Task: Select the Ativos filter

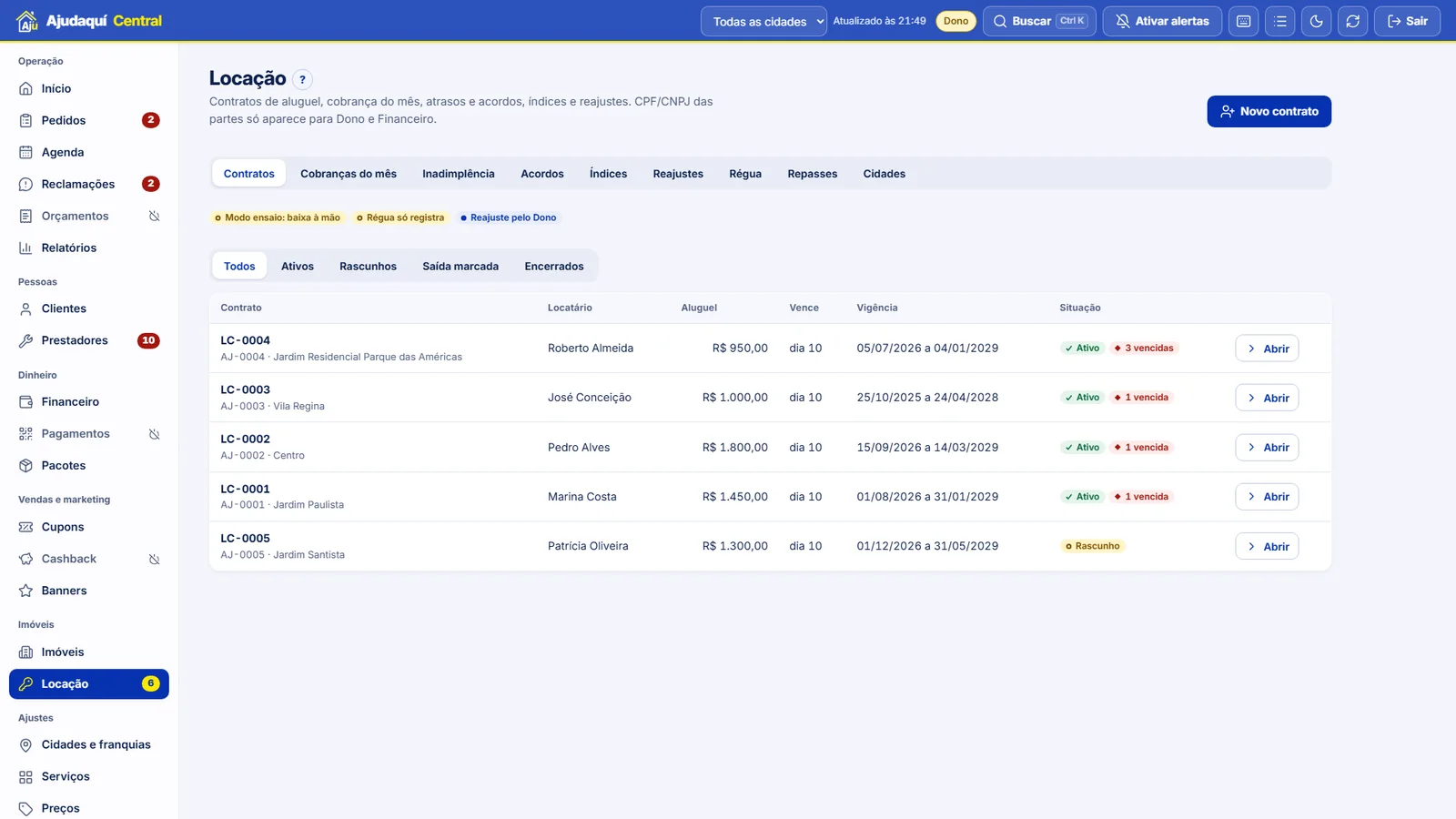Action: point(298,266)
